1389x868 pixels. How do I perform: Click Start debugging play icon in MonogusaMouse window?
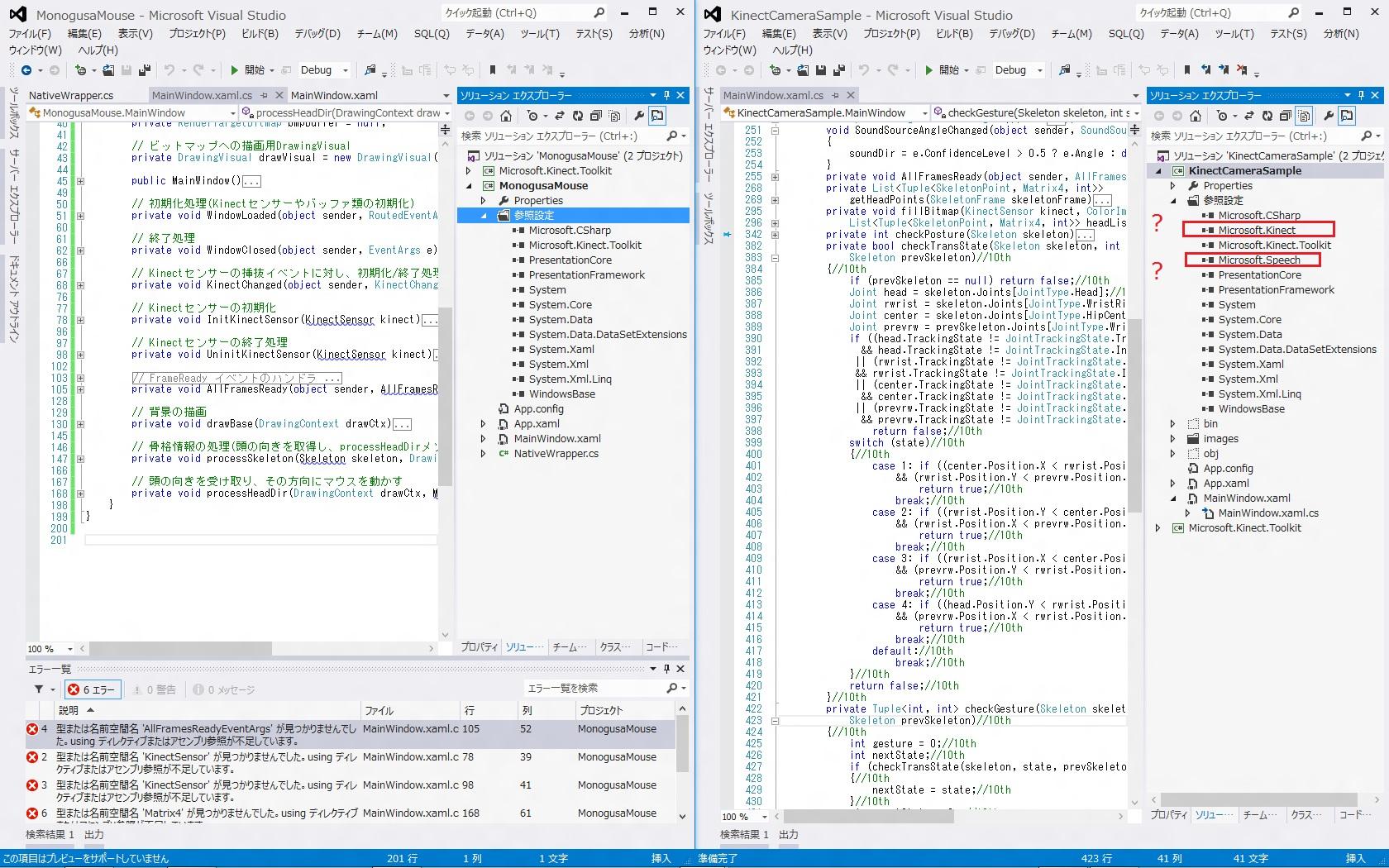tap(235, 70)
